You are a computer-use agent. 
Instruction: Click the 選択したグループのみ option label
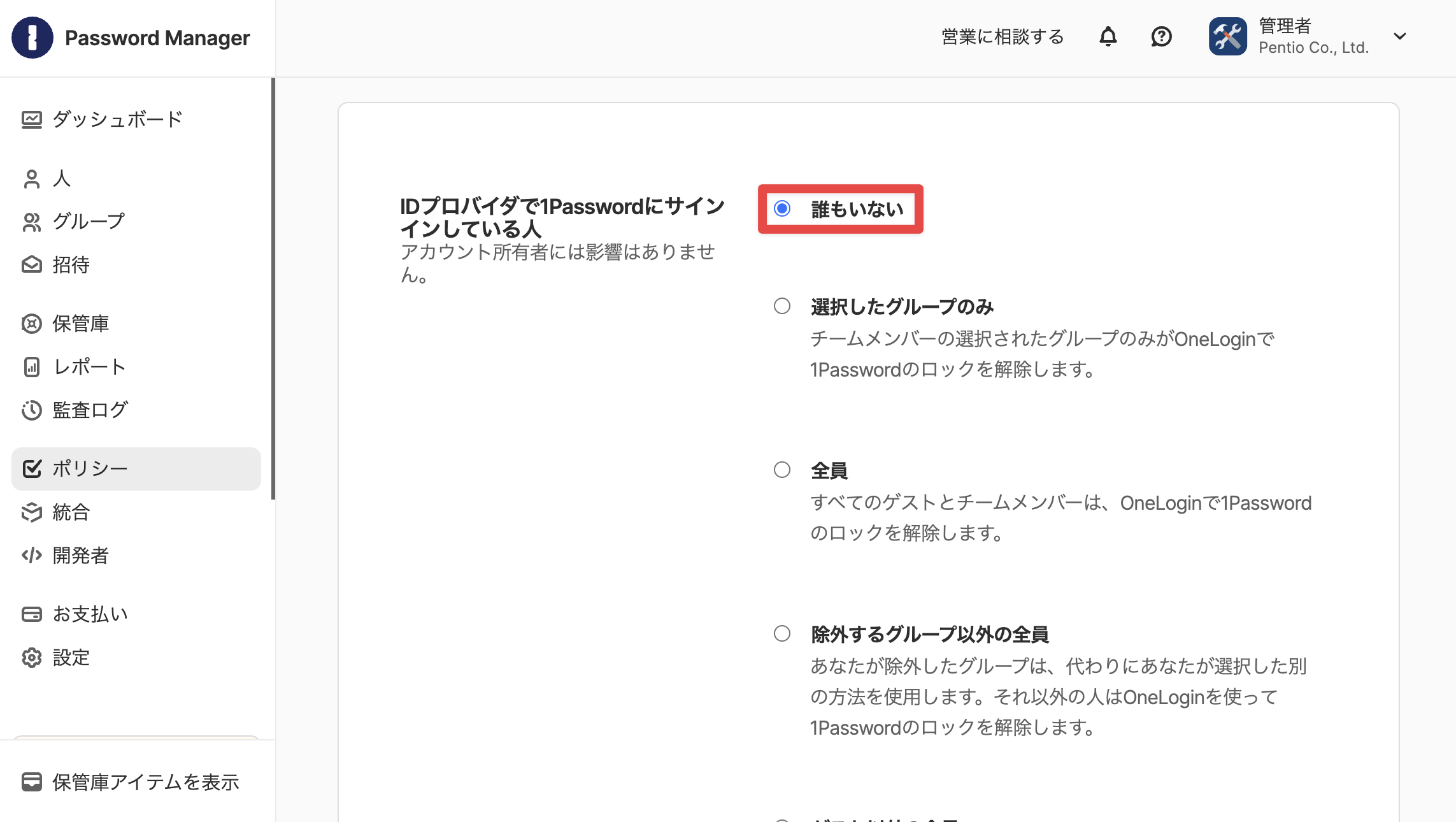902,307
